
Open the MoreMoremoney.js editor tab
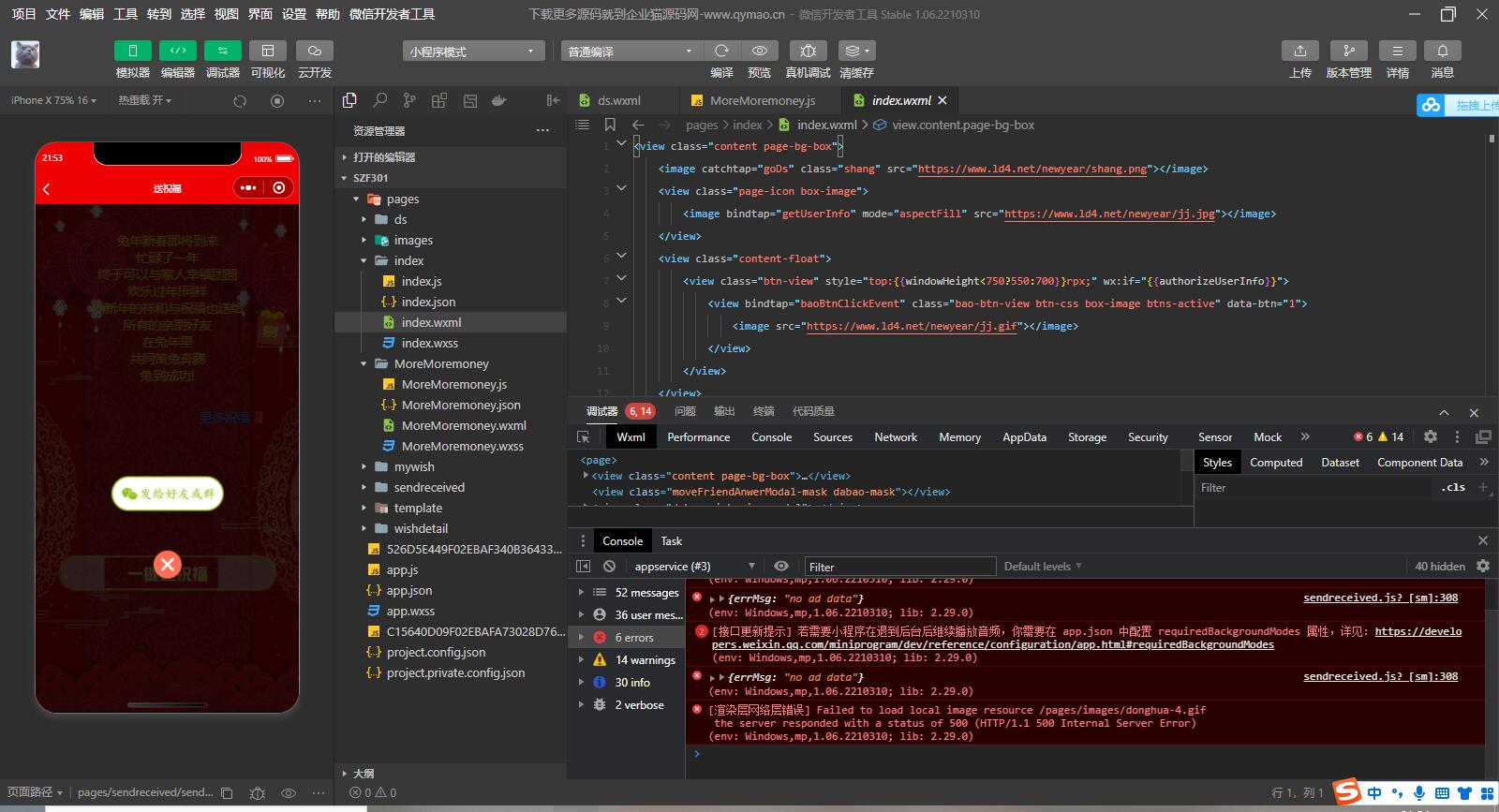tap(762, 100)
